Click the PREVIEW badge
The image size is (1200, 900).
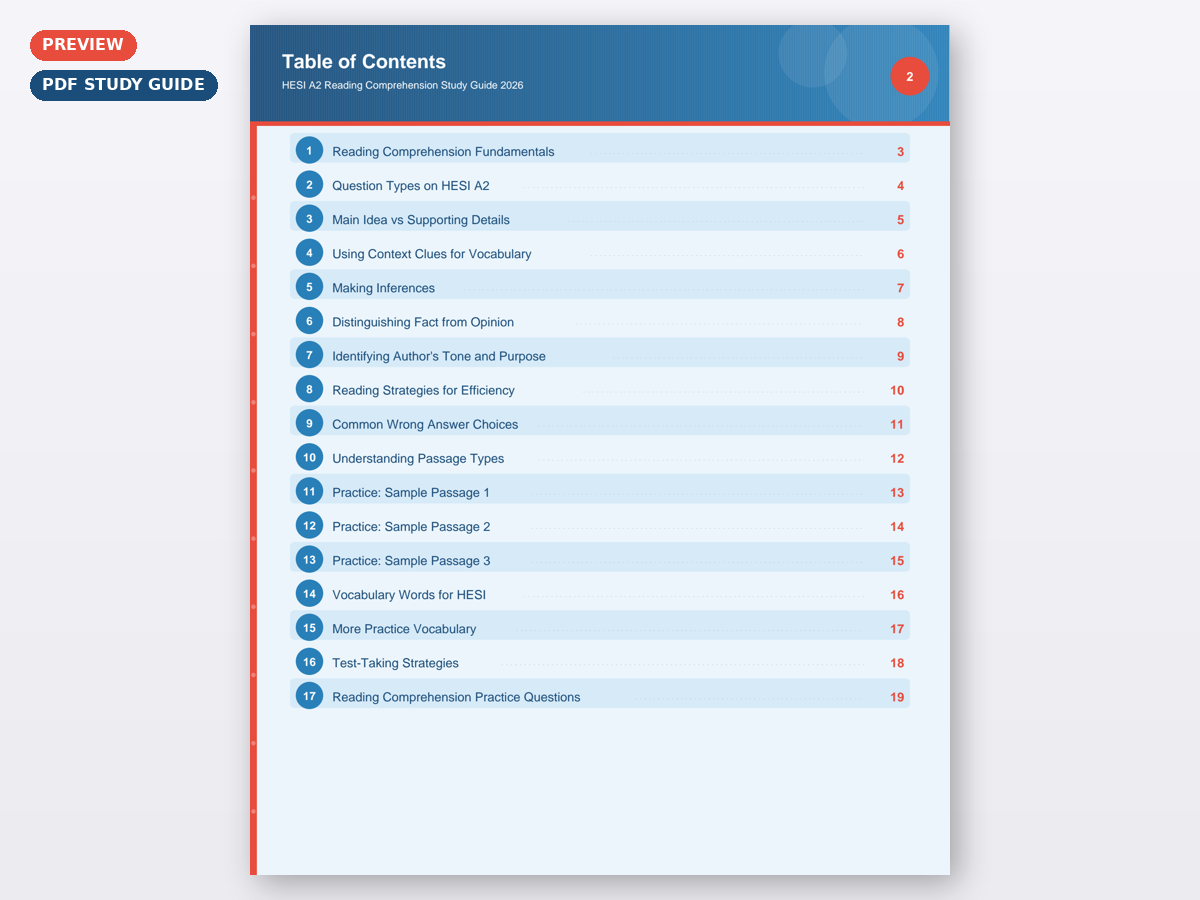[x=83, y=45]
